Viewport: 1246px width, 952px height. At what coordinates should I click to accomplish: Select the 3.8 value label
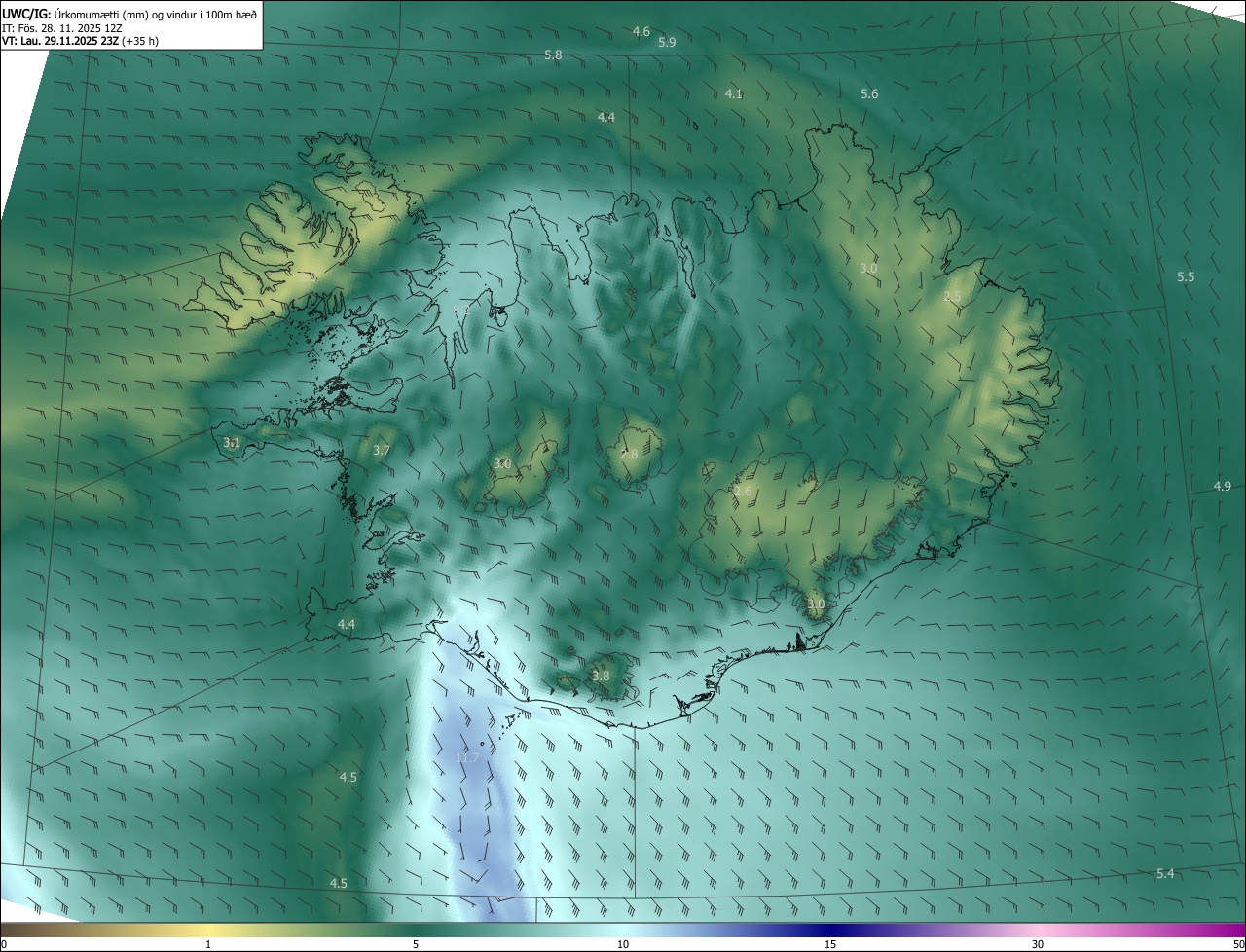(601, 677)
